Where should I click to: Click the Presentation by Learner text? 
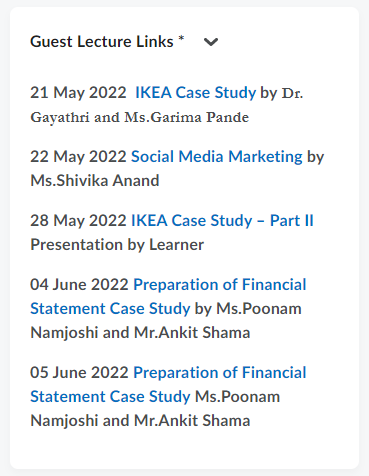(117, 244)
